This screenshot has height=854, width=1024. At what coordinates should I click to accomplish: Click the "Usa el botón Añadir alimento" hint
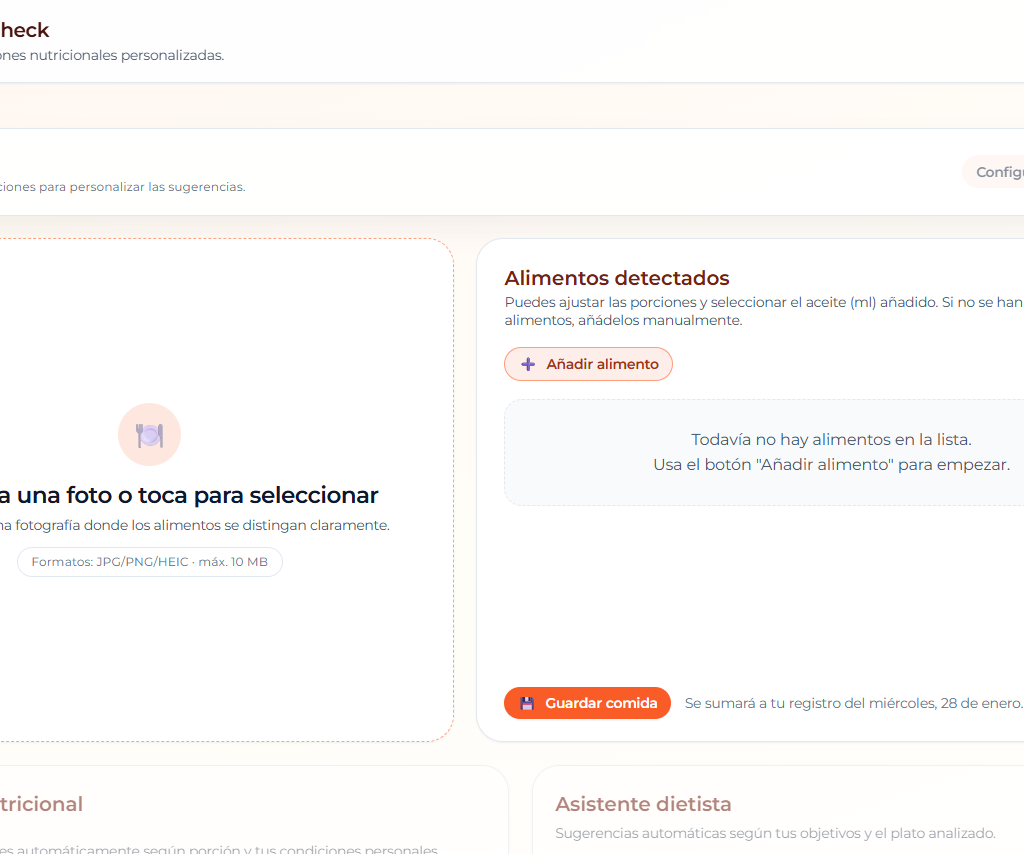click(x=831, y=465)
